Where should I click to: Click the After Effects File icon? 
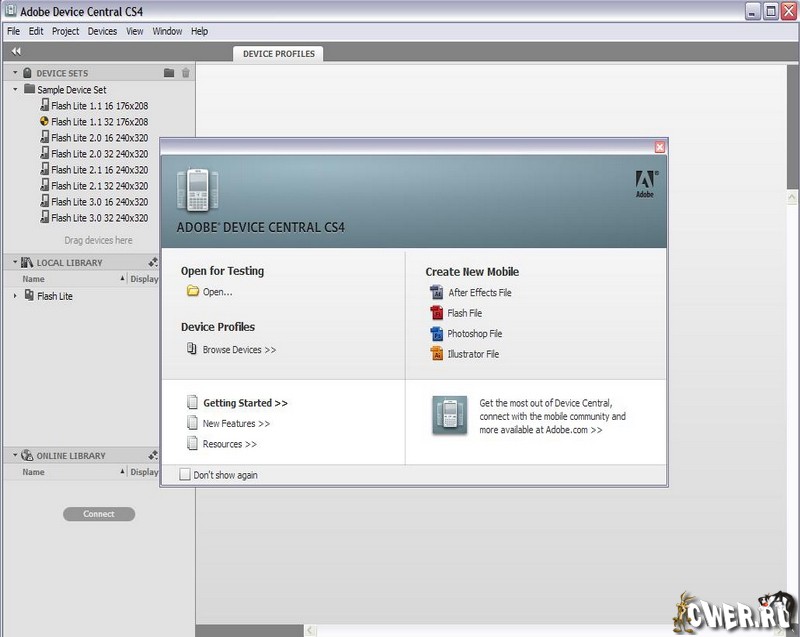436,293
